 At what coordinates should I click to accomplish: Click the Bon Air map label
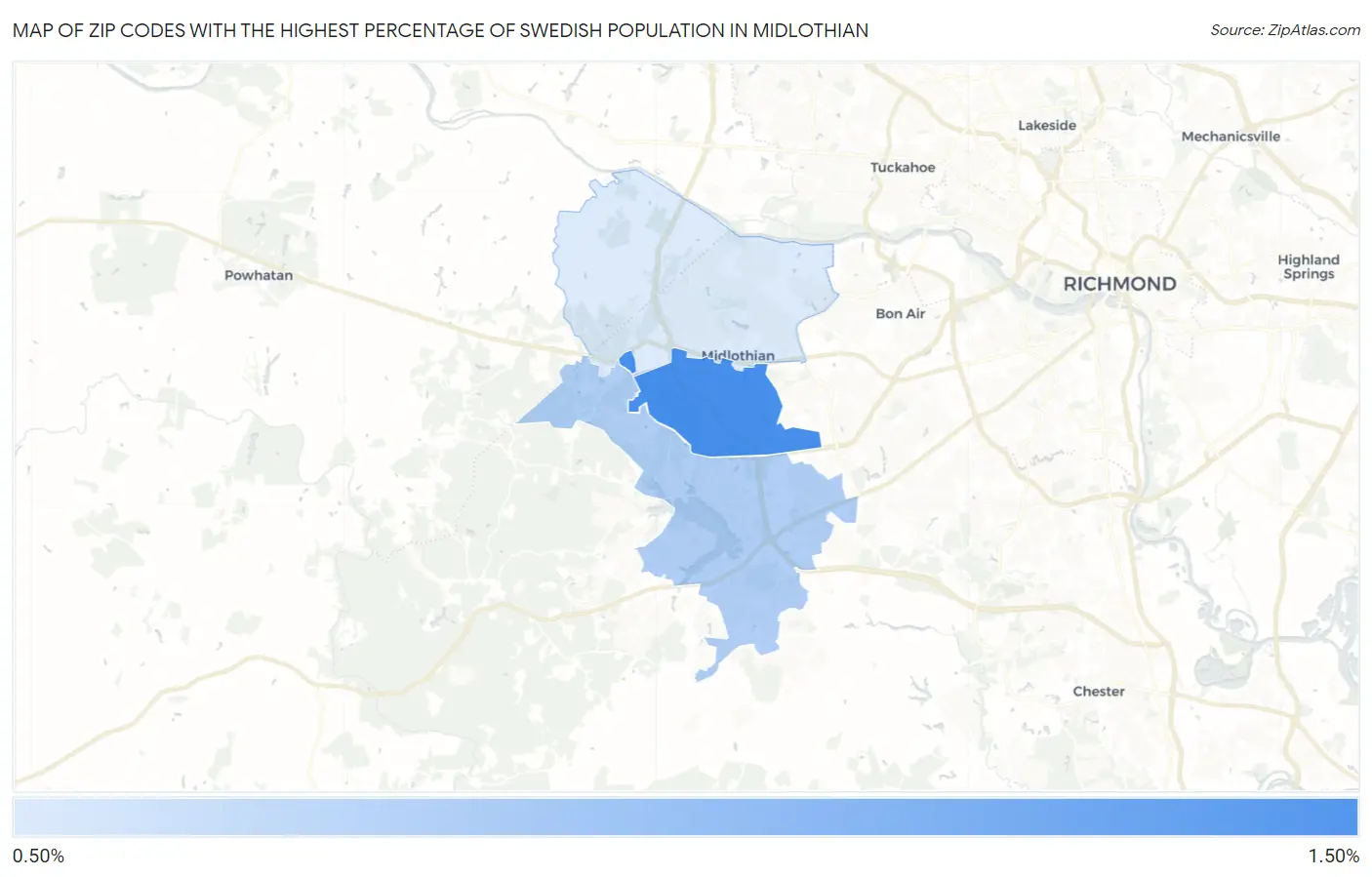tap(900, 313)
